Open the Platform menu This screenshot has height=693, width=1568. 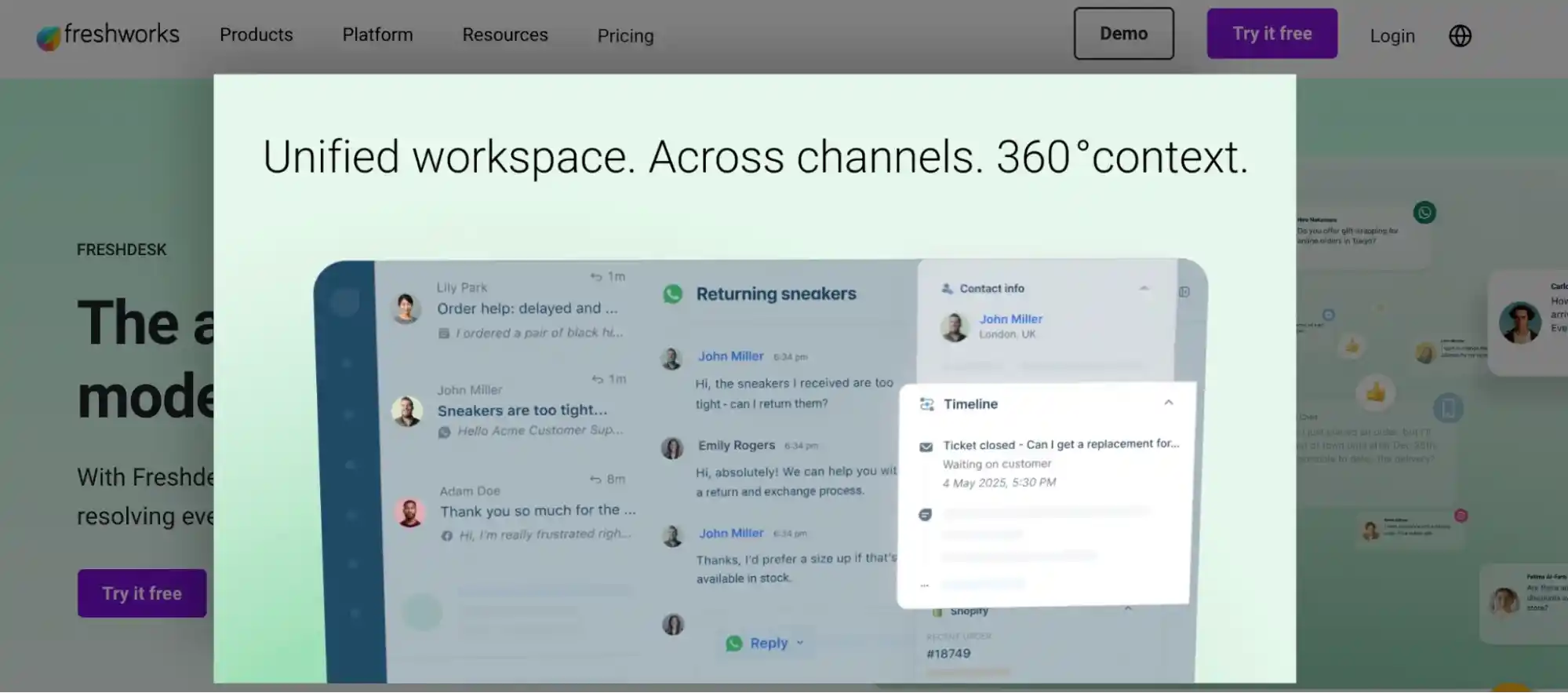pyautogui.click(x=377, y=35)
